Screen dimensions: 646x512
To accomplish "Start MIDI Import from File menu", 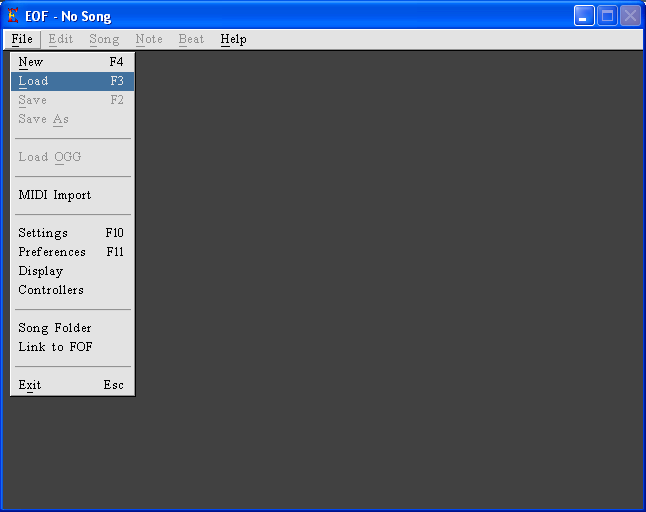I will click(71, 195).
